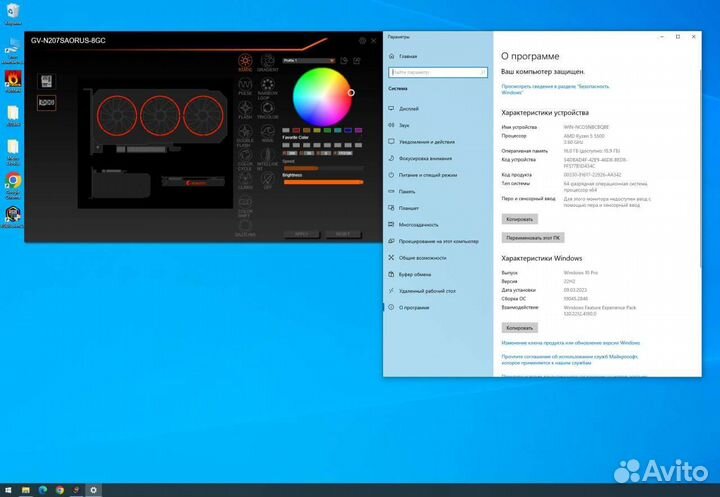This screenshot has height=497, width=720.
Task: Choose the Pulse lighting effect
Action: 245,85
